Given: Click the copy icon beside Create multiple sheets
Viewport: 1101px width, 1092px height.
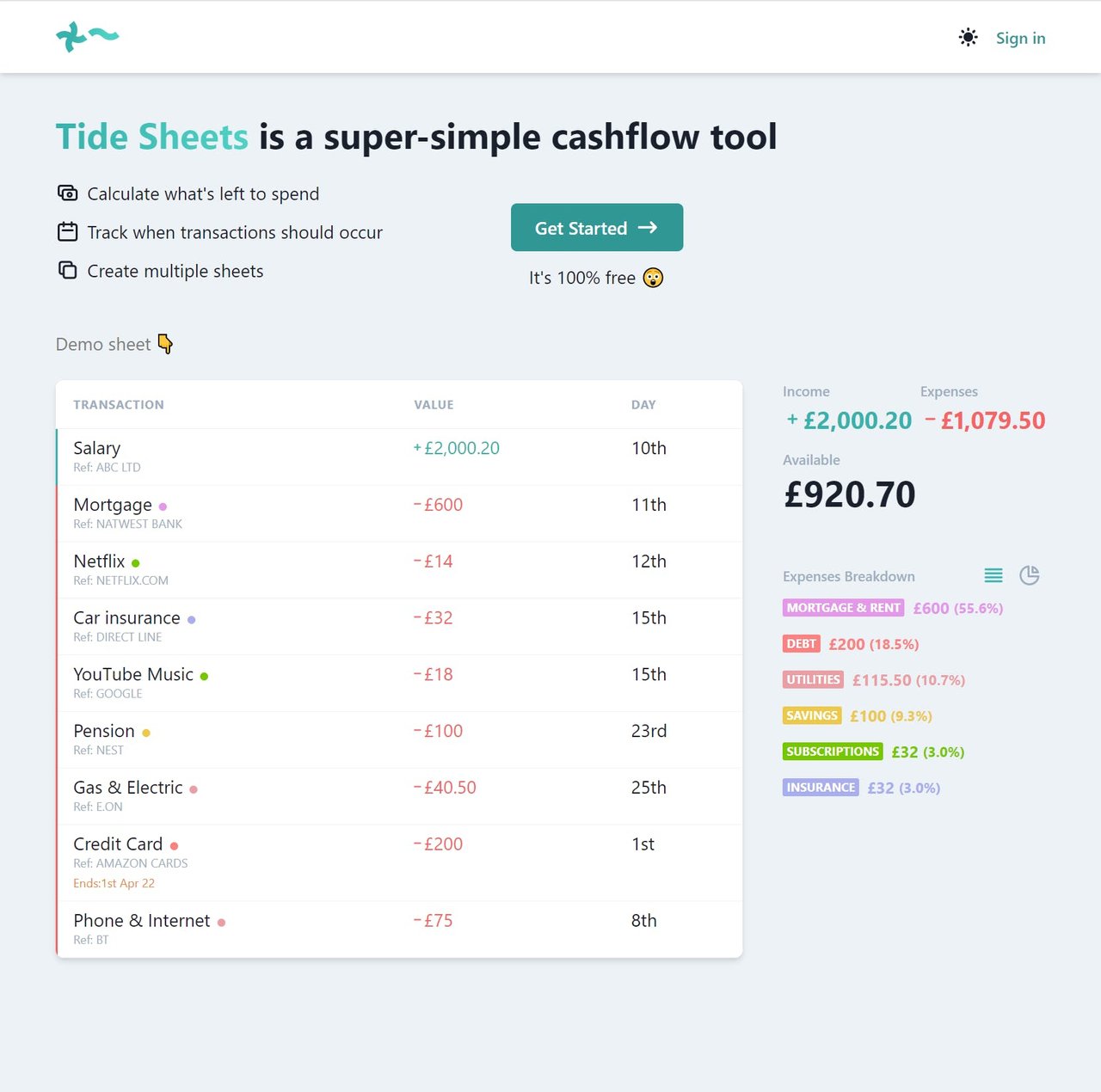Looking at the screenshot, I should coord(67,271).
